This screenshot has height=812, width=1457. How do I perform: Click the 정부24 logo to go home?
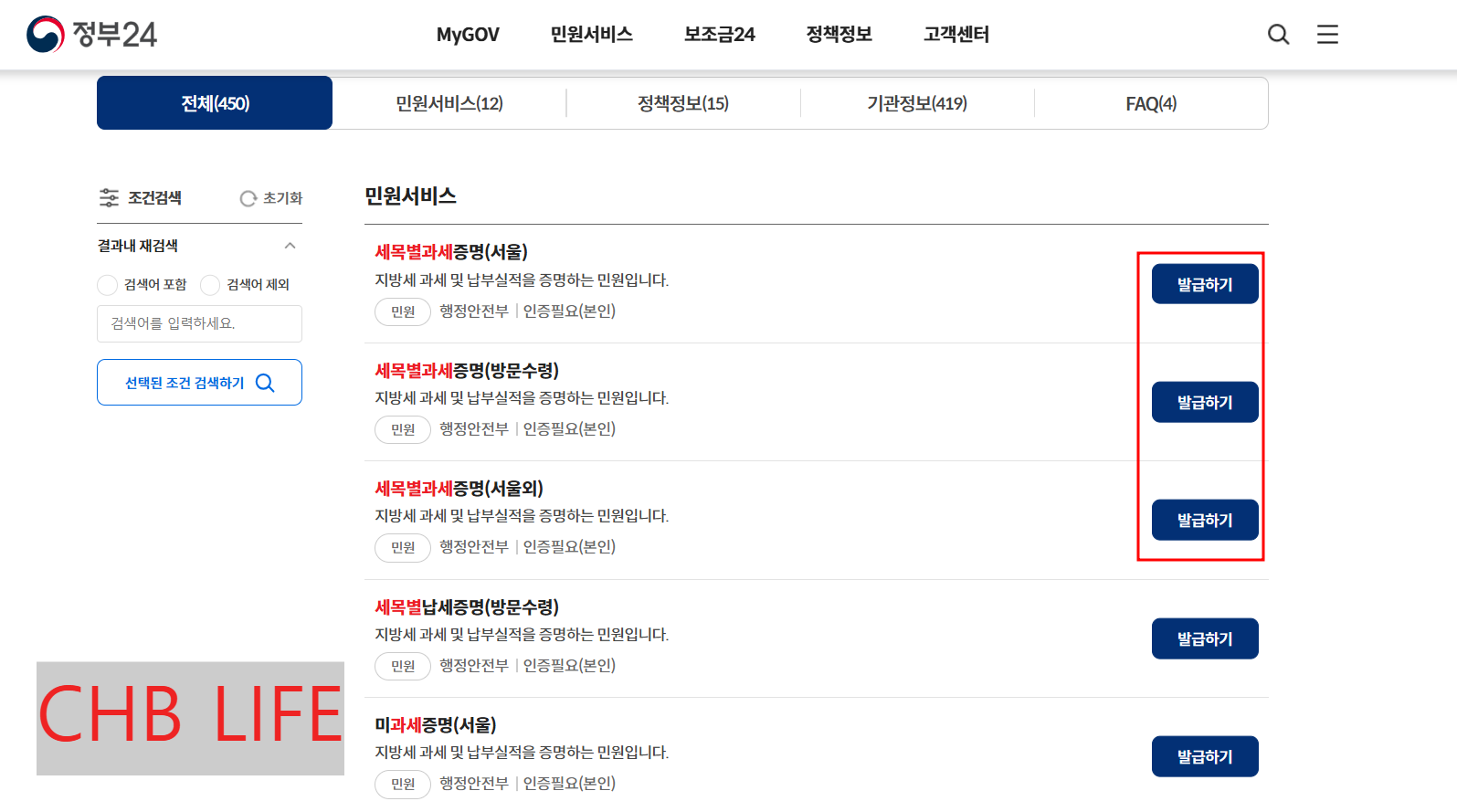click(91, 34)
